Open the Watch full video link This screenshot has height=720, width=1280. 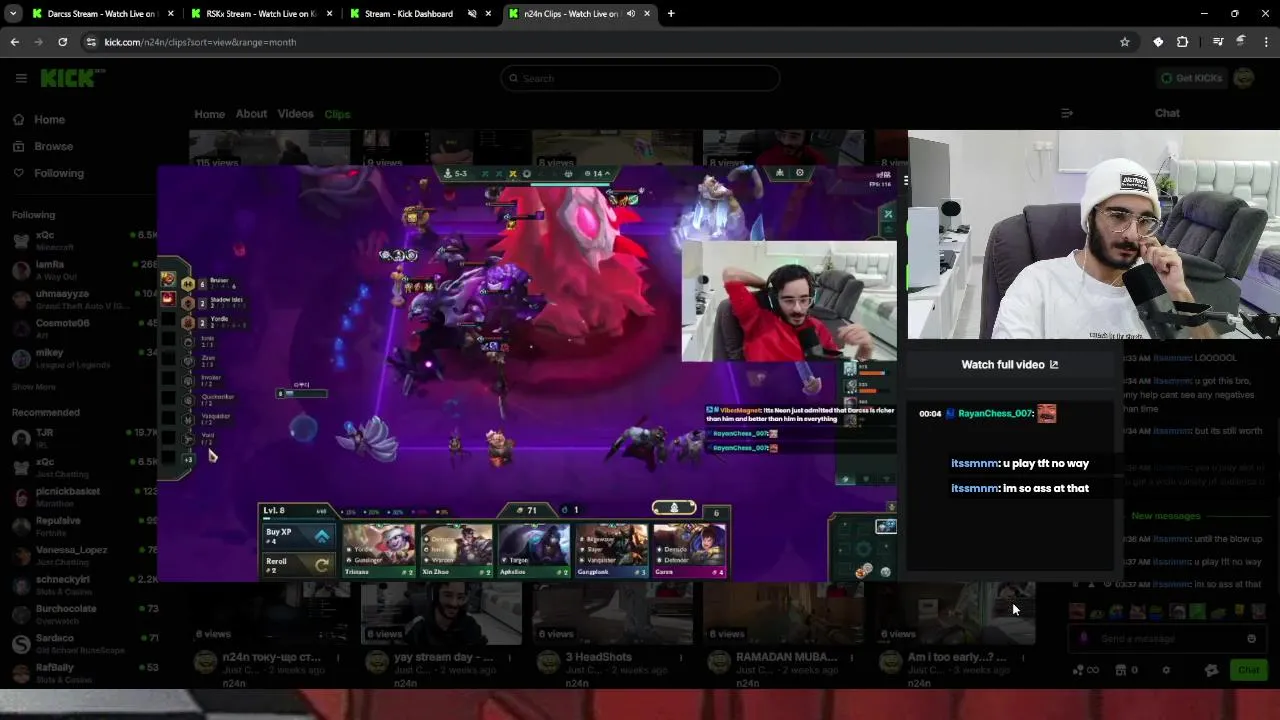click(x=1009, y=365)
